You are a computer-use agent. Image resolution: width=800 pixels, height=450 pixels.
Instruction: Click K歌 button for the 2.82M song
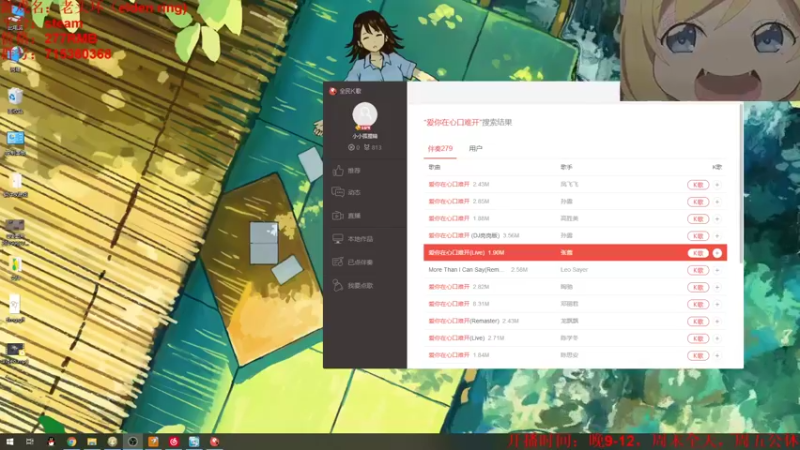698,287
